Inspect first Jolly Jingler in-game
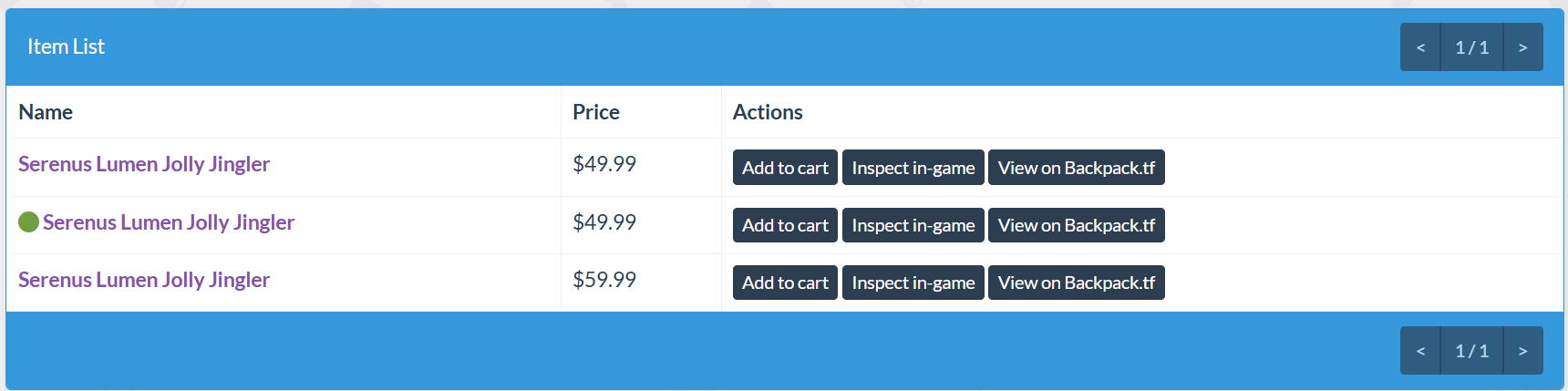 [913, 168]
